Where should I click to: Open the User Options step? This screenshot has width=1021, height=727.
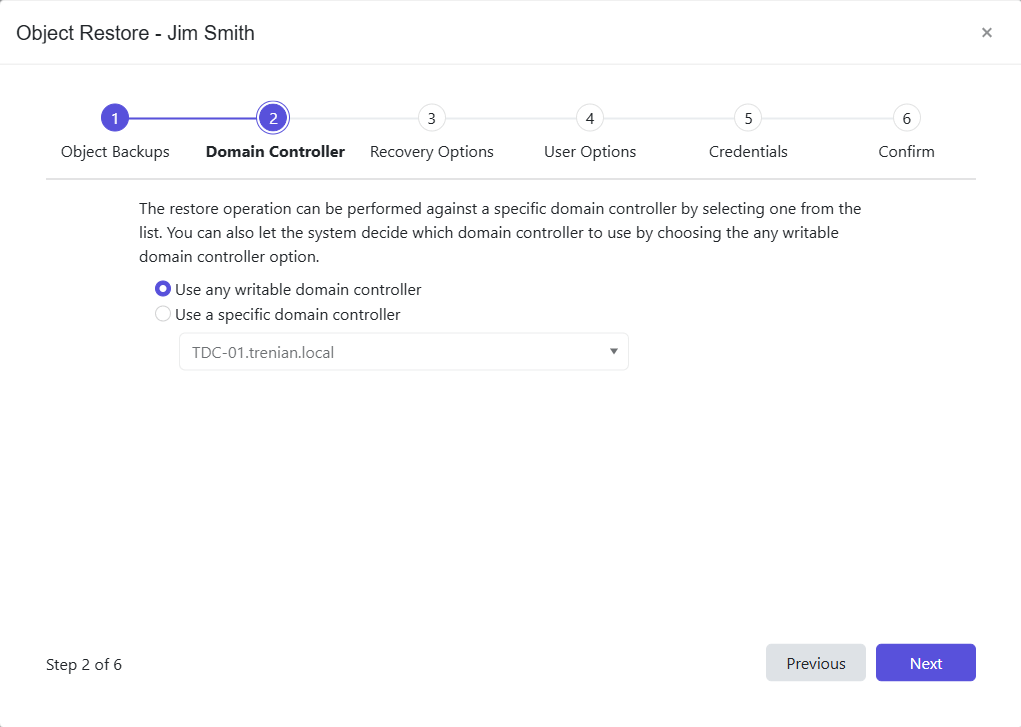coord(589,151)
